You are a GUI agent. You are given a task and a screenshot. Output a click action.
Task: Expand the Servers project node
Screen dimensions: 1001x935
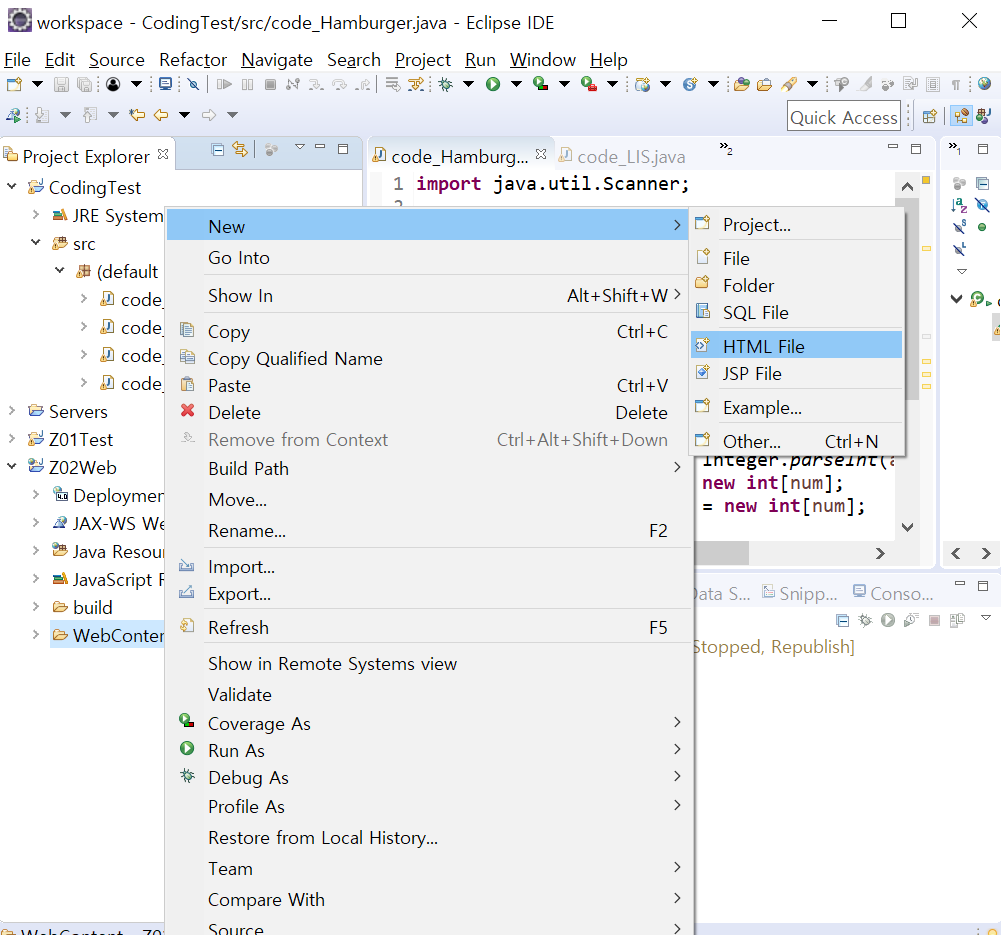tap(11, 411)
